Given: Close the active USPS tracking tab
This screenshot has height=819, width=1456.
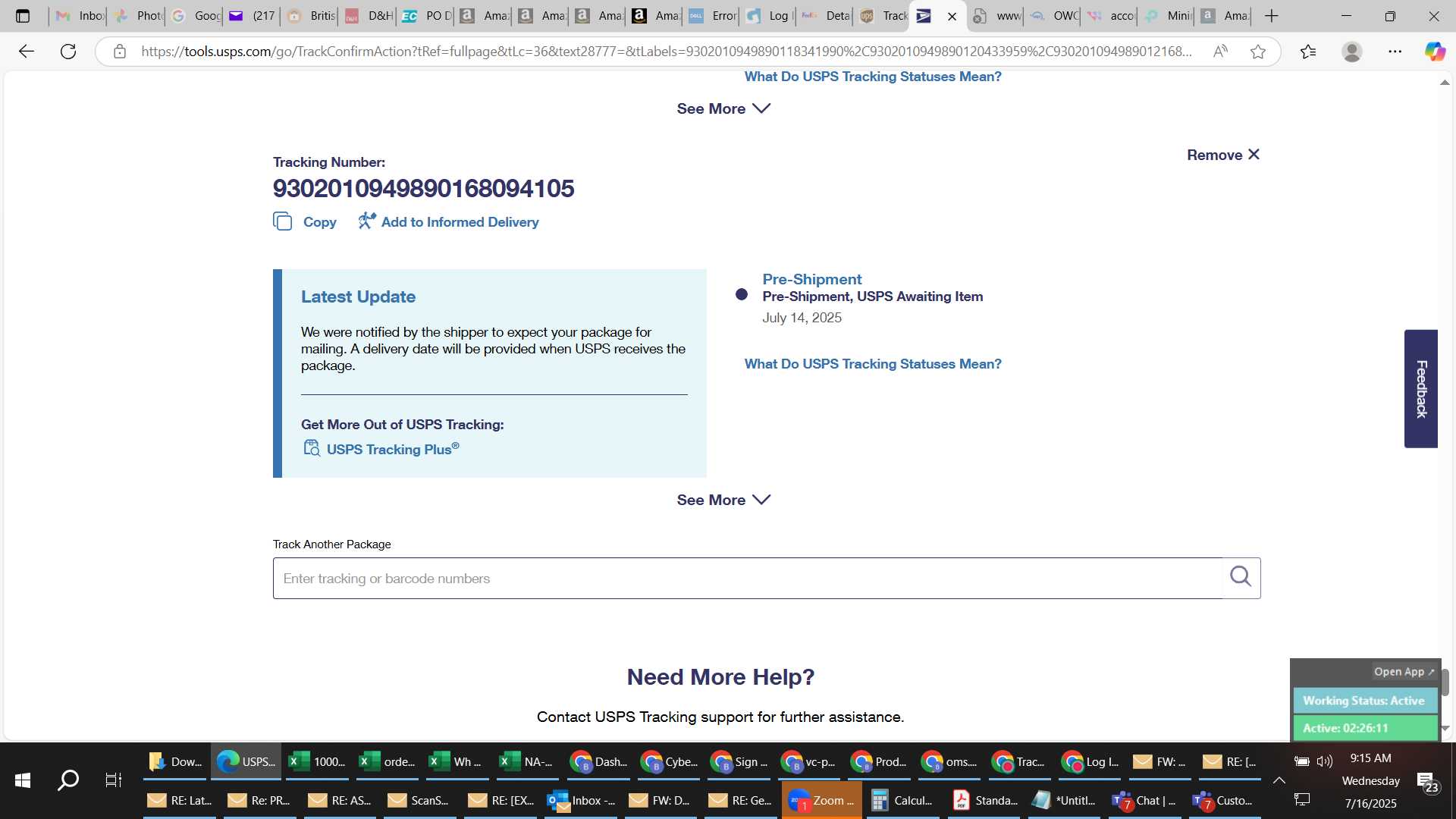Looking at the screenshot, I should [x=952, y=16].
